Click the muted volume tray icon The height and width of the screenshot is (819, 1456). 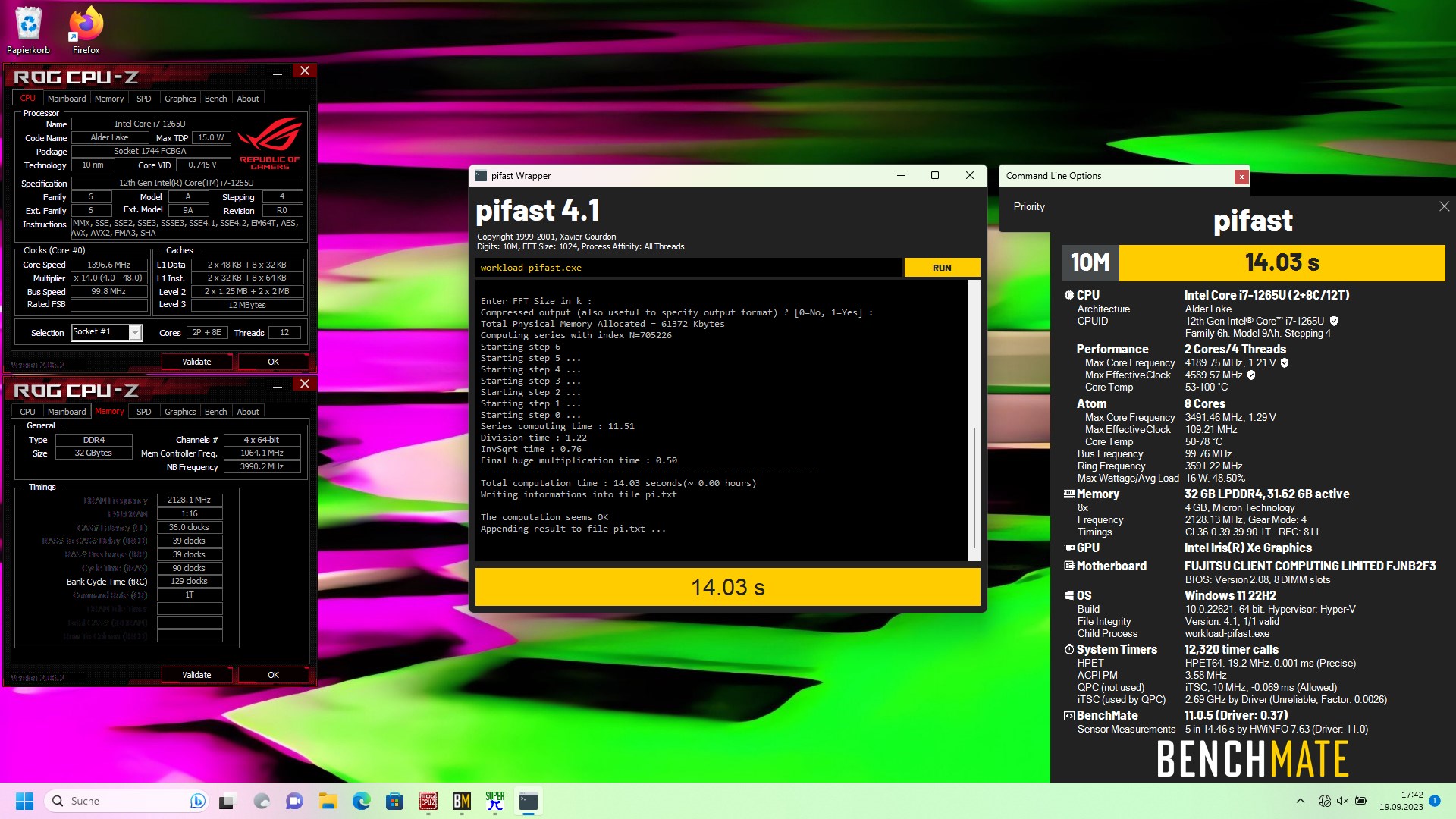coord(1342,801)
